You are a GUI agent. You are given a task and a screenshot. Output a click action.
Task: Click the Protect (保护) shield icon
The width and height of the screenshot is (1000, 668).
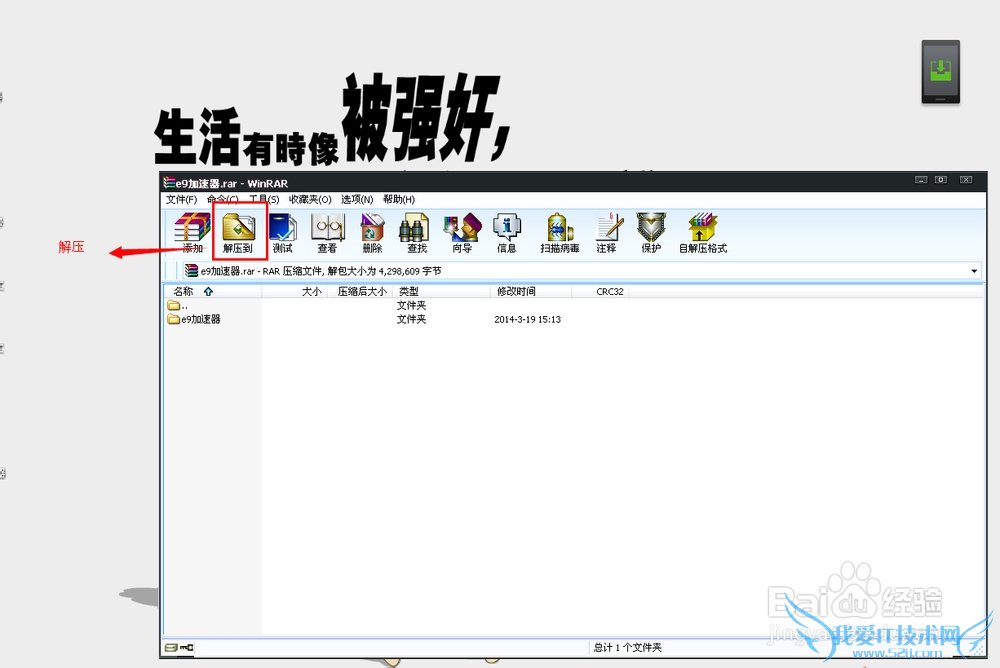tap(651, 233)
